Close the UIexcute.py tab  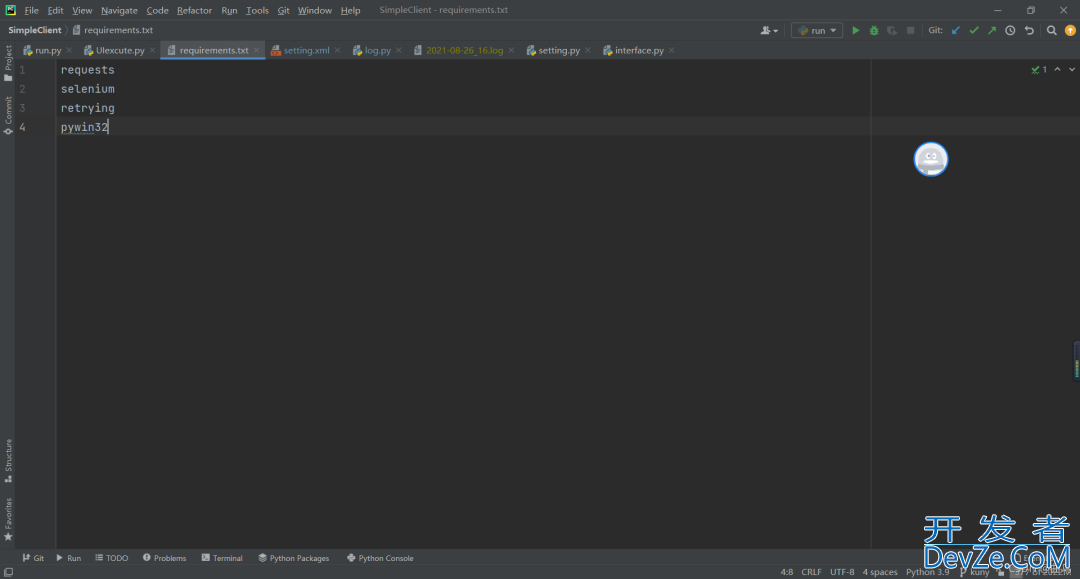coord(152,50)
